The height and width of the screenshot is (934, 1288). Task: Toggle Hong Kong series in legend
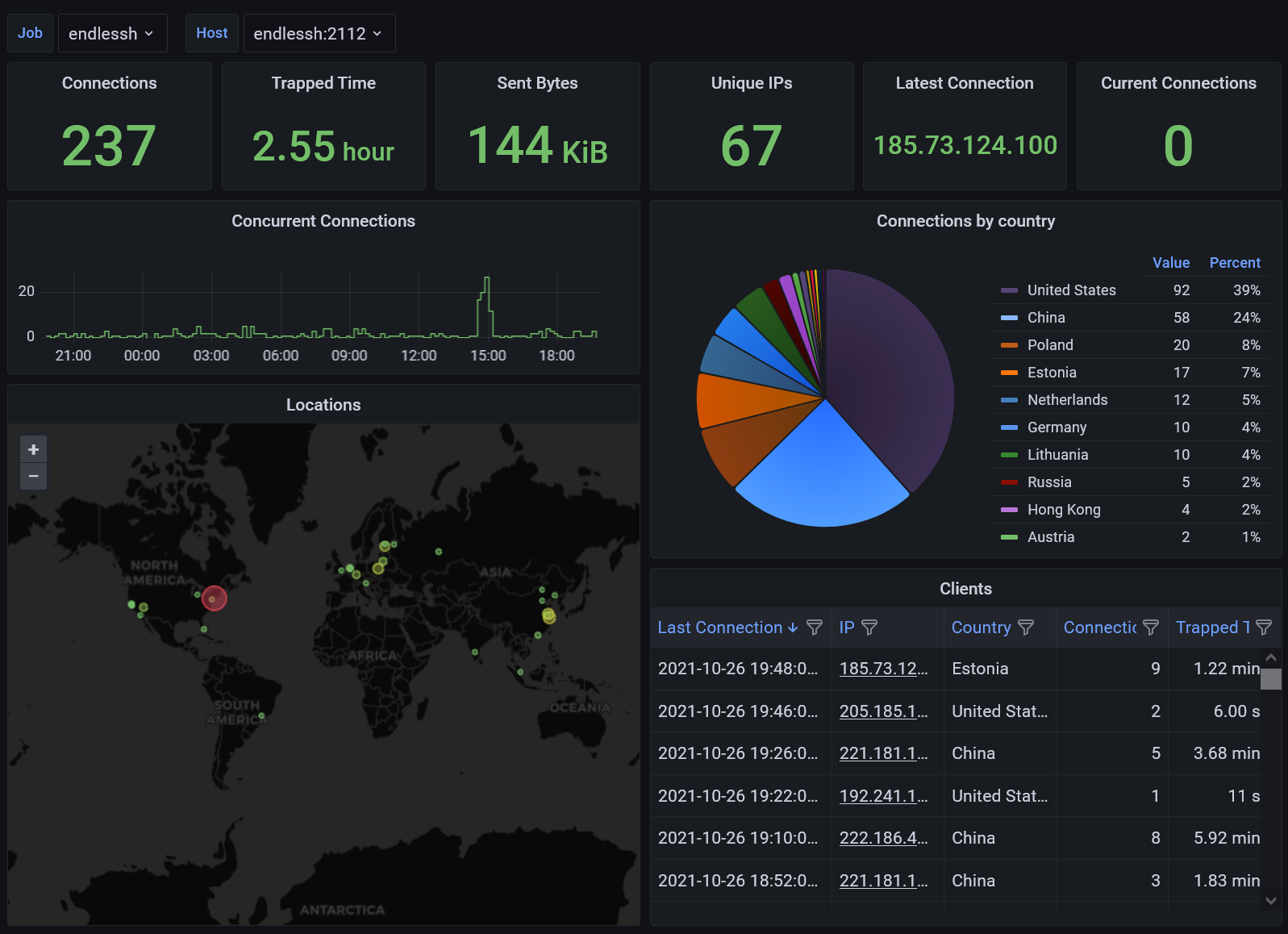pyautogui.click(x=1063, y=510)
